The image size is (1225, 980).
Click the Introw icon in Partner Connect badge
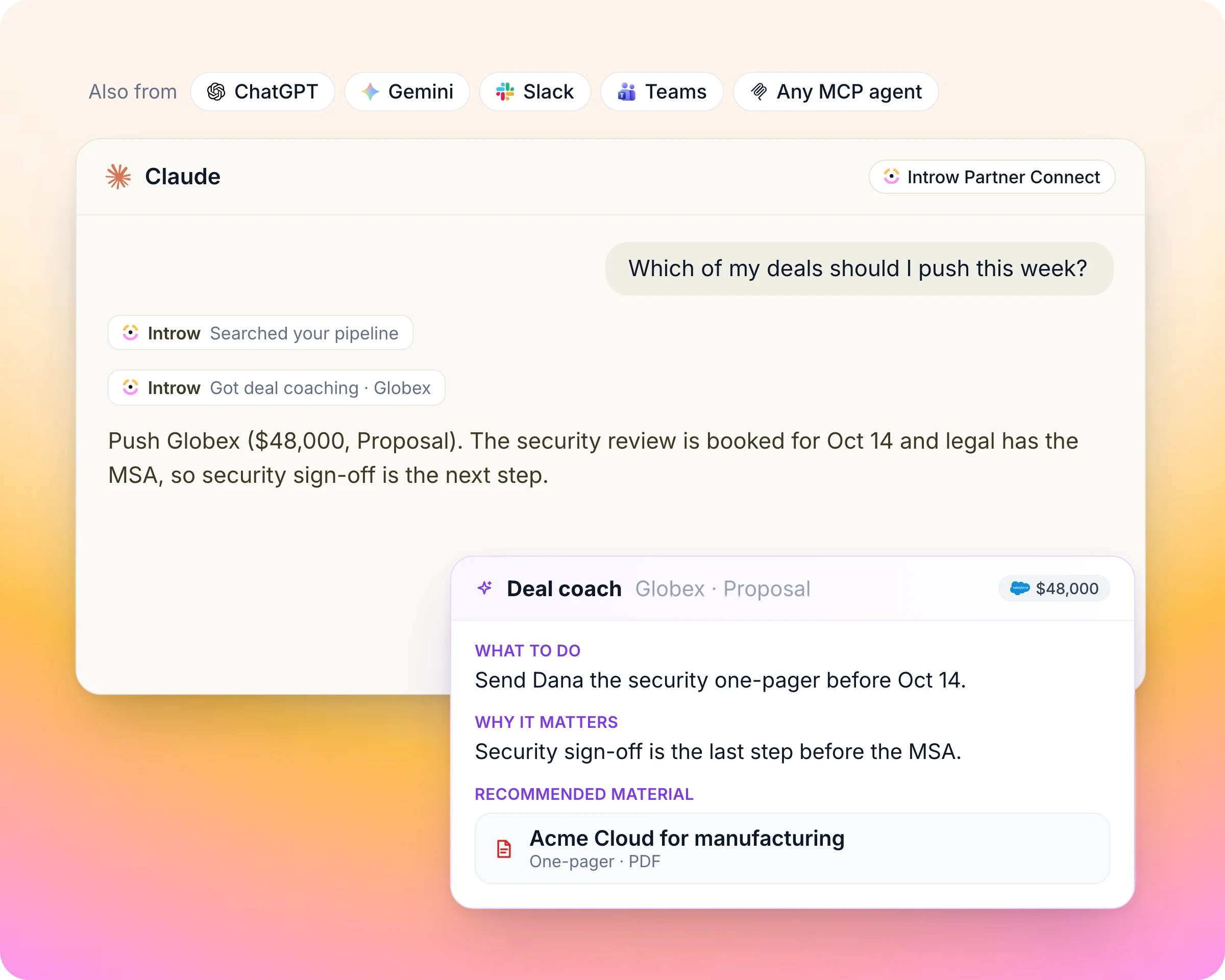click(x=892, y=177)
